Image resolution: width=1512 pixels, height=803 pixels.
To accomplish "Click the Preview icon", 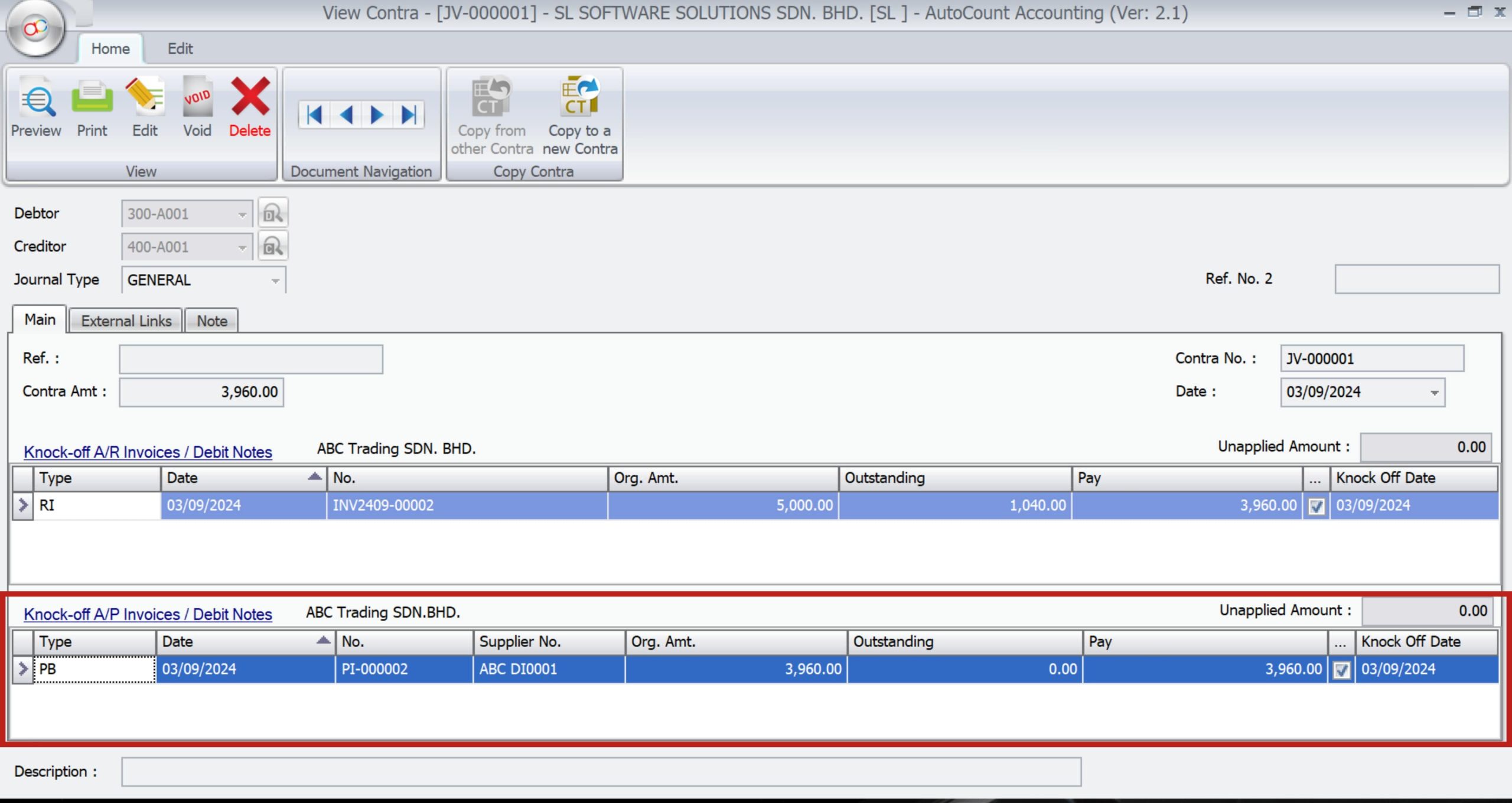I will click(x=35, y=106).
